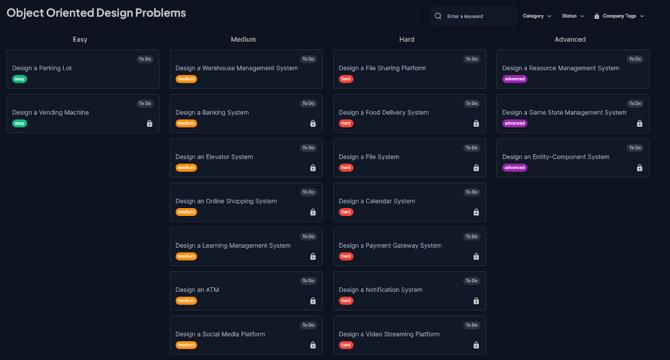The height and width of the screenshot is (360, 670).
Task: Open Design a Payment Gateway System title
Action: tap(390, 246)
